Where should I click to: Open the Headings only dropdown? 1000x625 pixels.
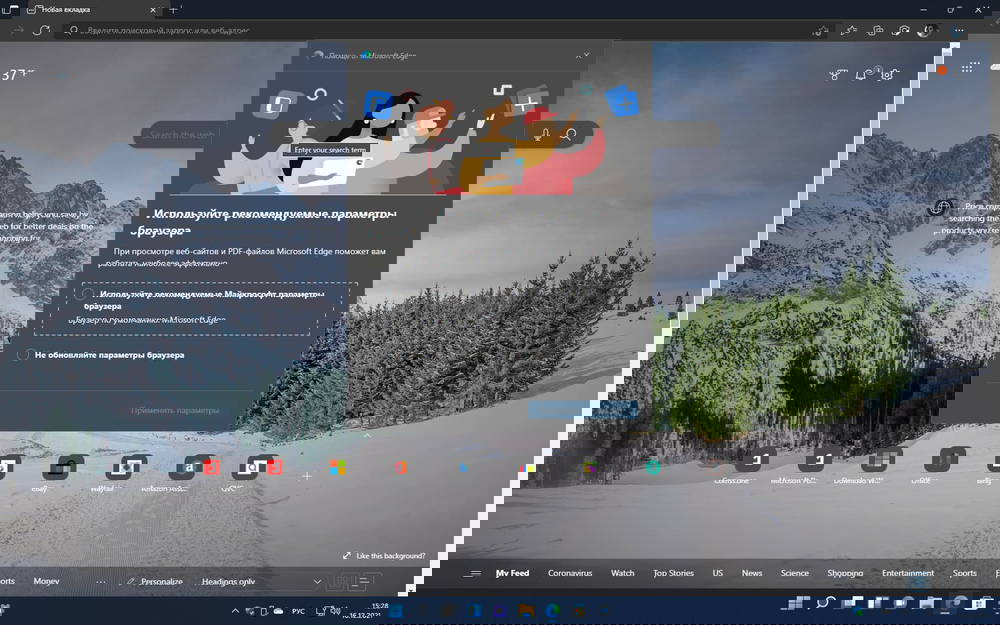pyautogui.click(x=260, y=581)
